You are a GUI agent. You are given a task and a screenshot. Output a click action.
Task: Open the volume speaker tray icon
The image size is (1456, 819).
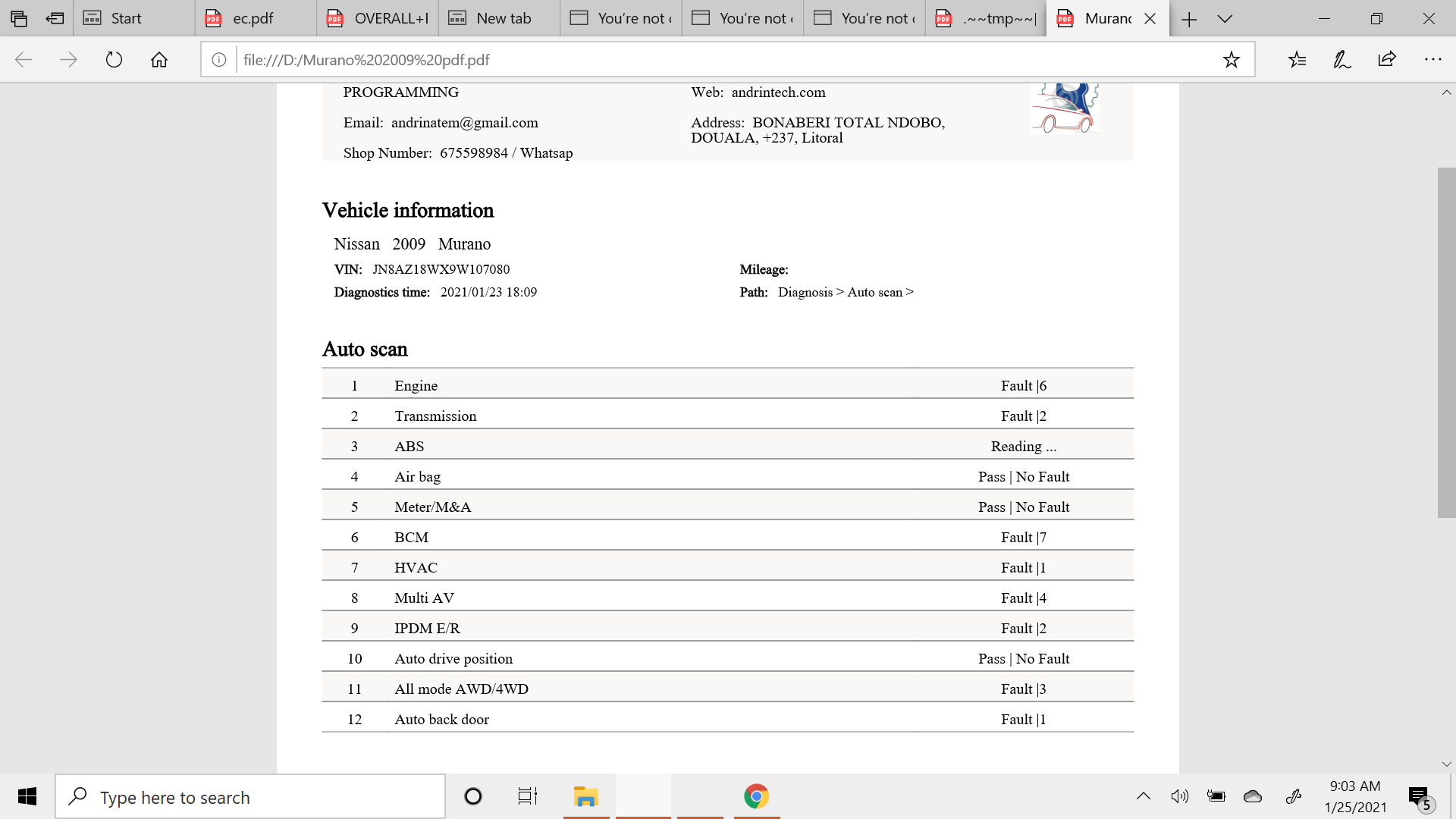(1179, 796)
